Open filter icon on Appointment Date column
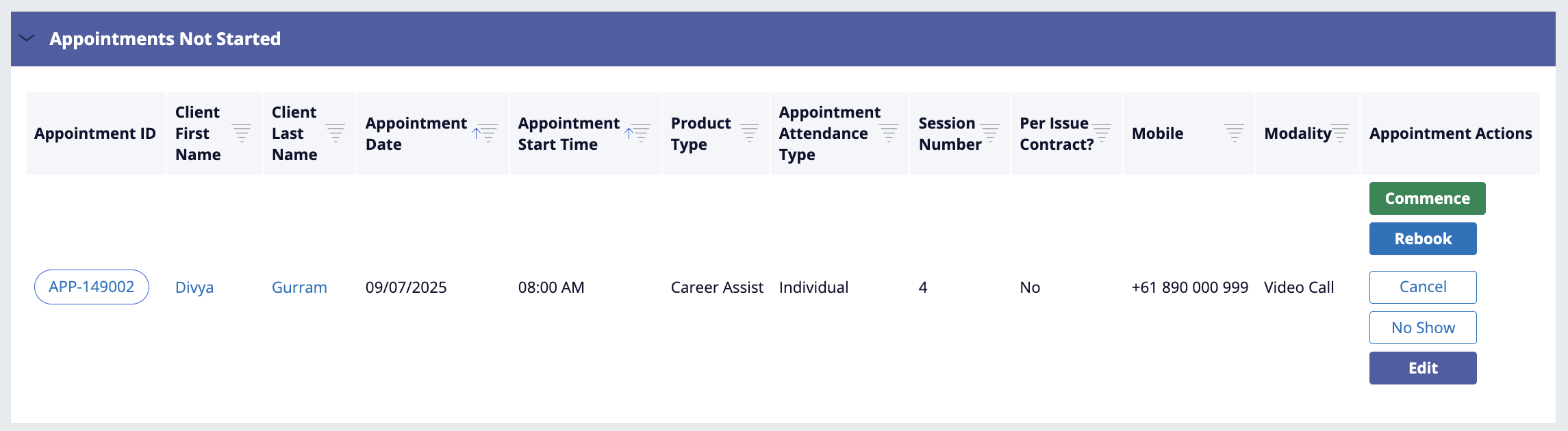 [x=488, y=133]
